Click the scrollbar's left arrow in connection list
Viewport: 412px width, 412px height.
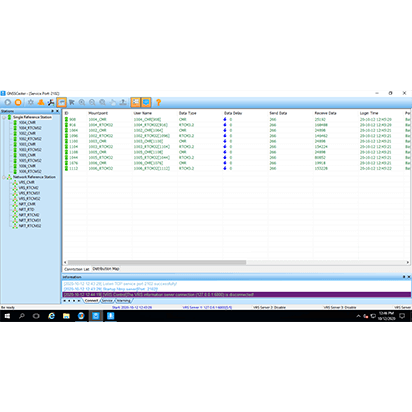pos(65,262)
